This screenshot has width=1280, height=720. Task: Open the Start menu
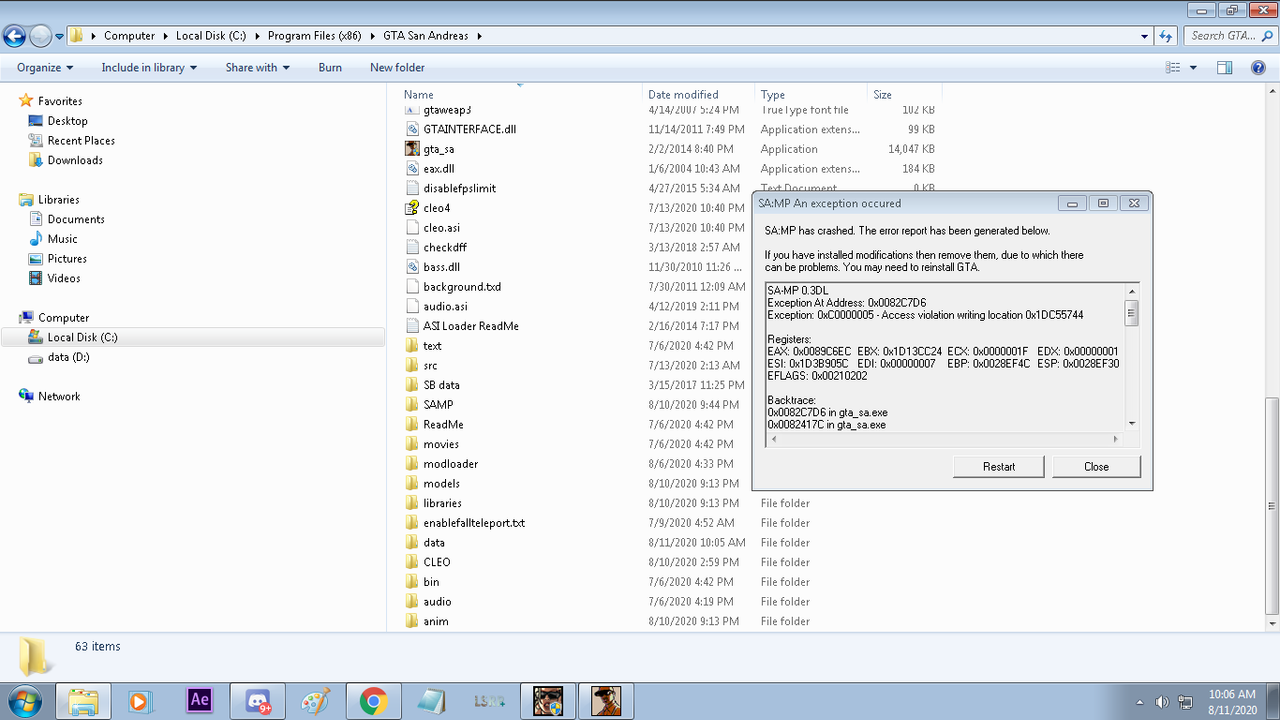pyautogui.click(x=24, y=700)
